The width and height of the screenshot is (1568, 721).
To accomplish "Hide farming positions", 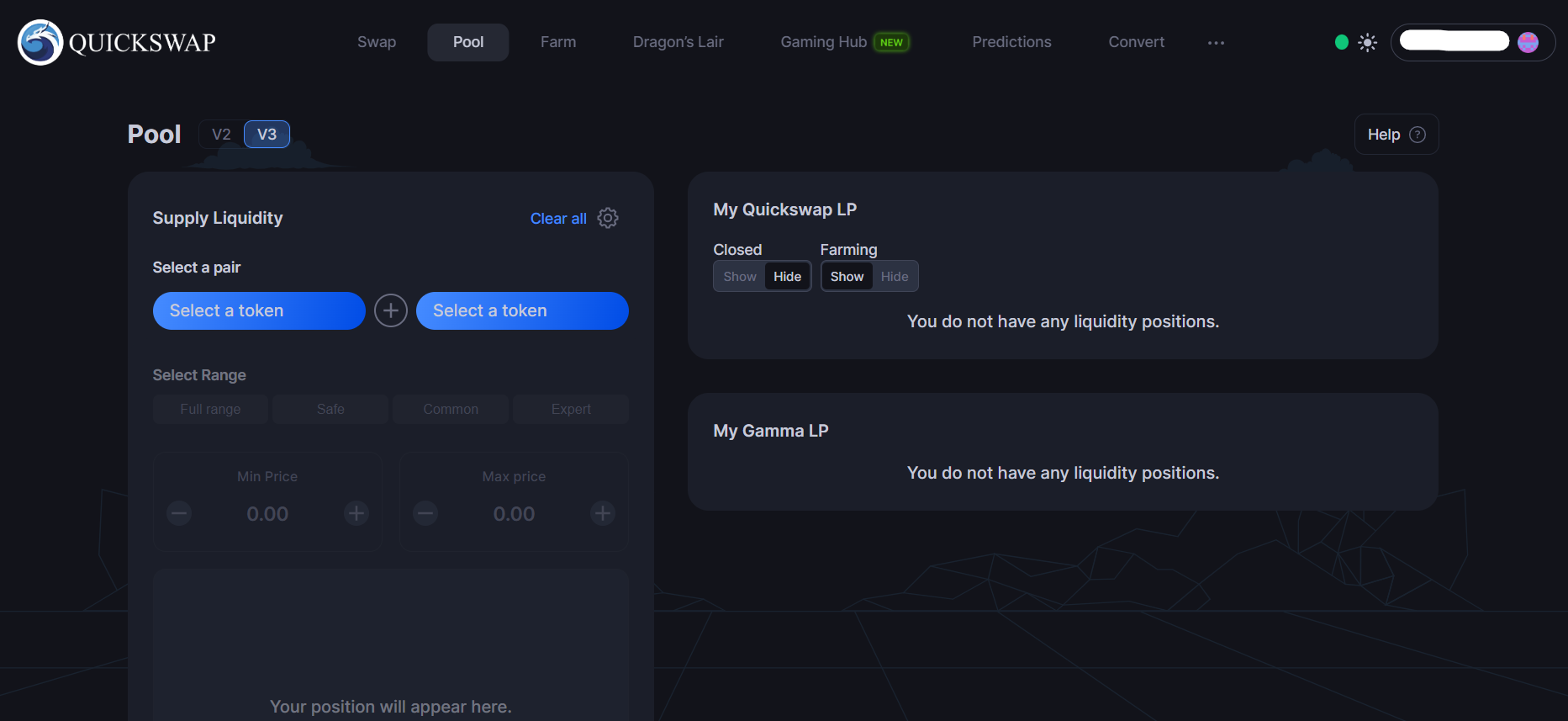I will pos(894,277).
